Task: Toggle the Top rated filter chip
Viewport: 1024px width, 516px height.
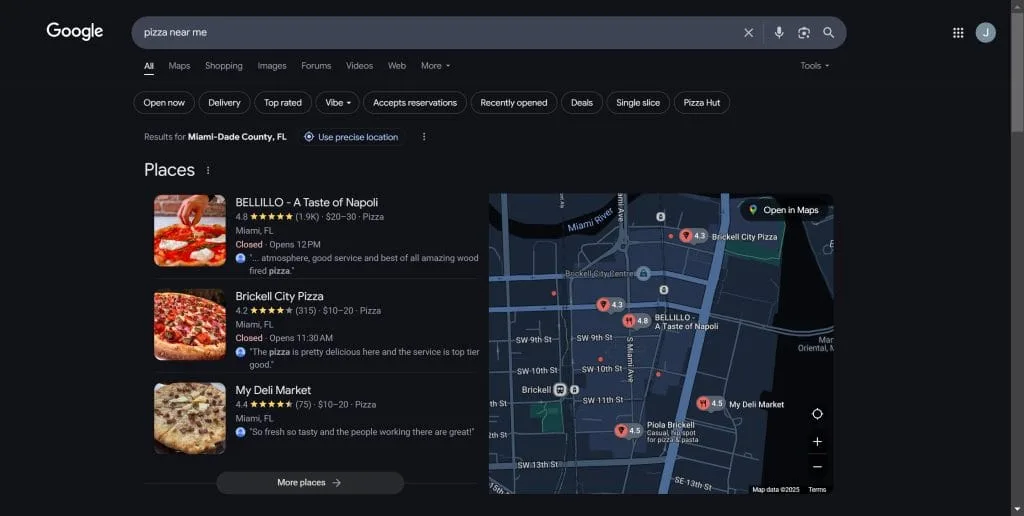Action: pos(283,103)
